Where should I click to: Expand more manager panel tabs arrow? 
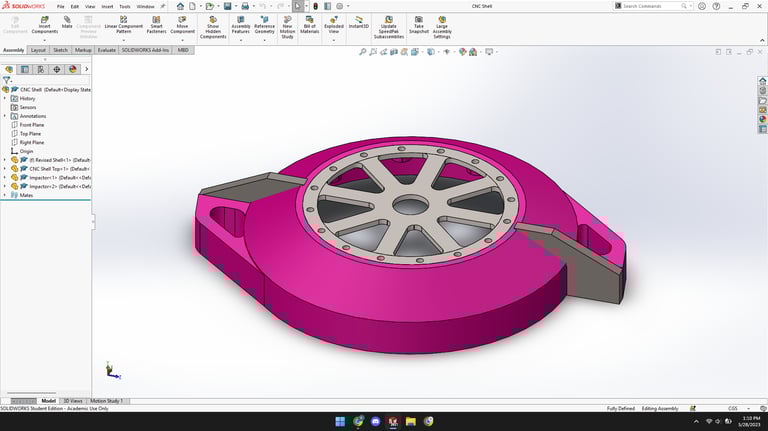point(87,70)
